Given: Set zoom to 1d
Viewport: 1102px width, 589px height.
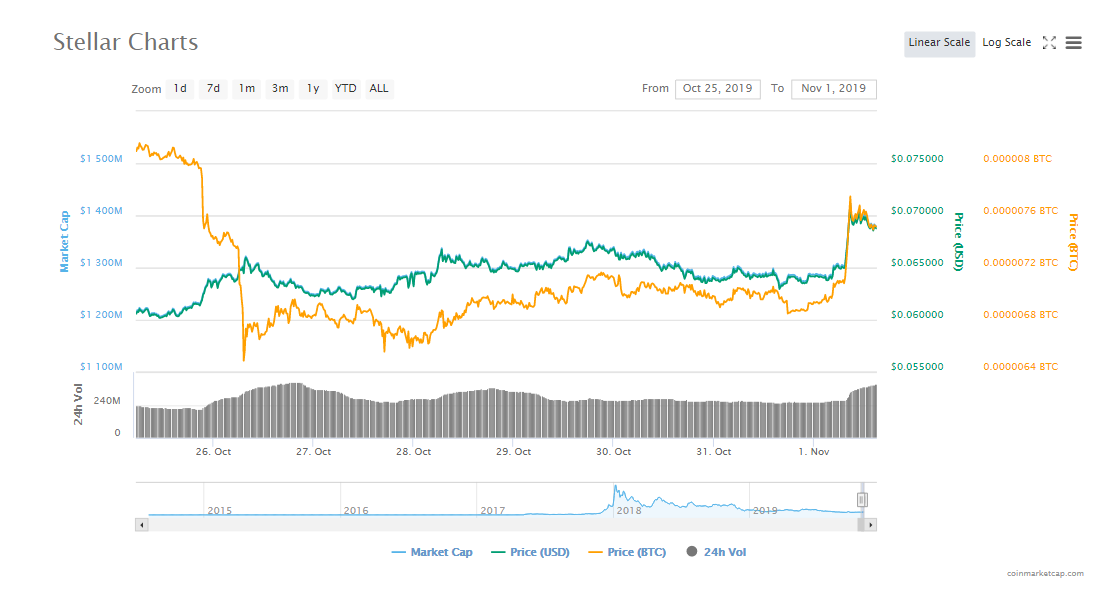Looking at the screenshot, I should pyautogui.click(x=180, y=89).
